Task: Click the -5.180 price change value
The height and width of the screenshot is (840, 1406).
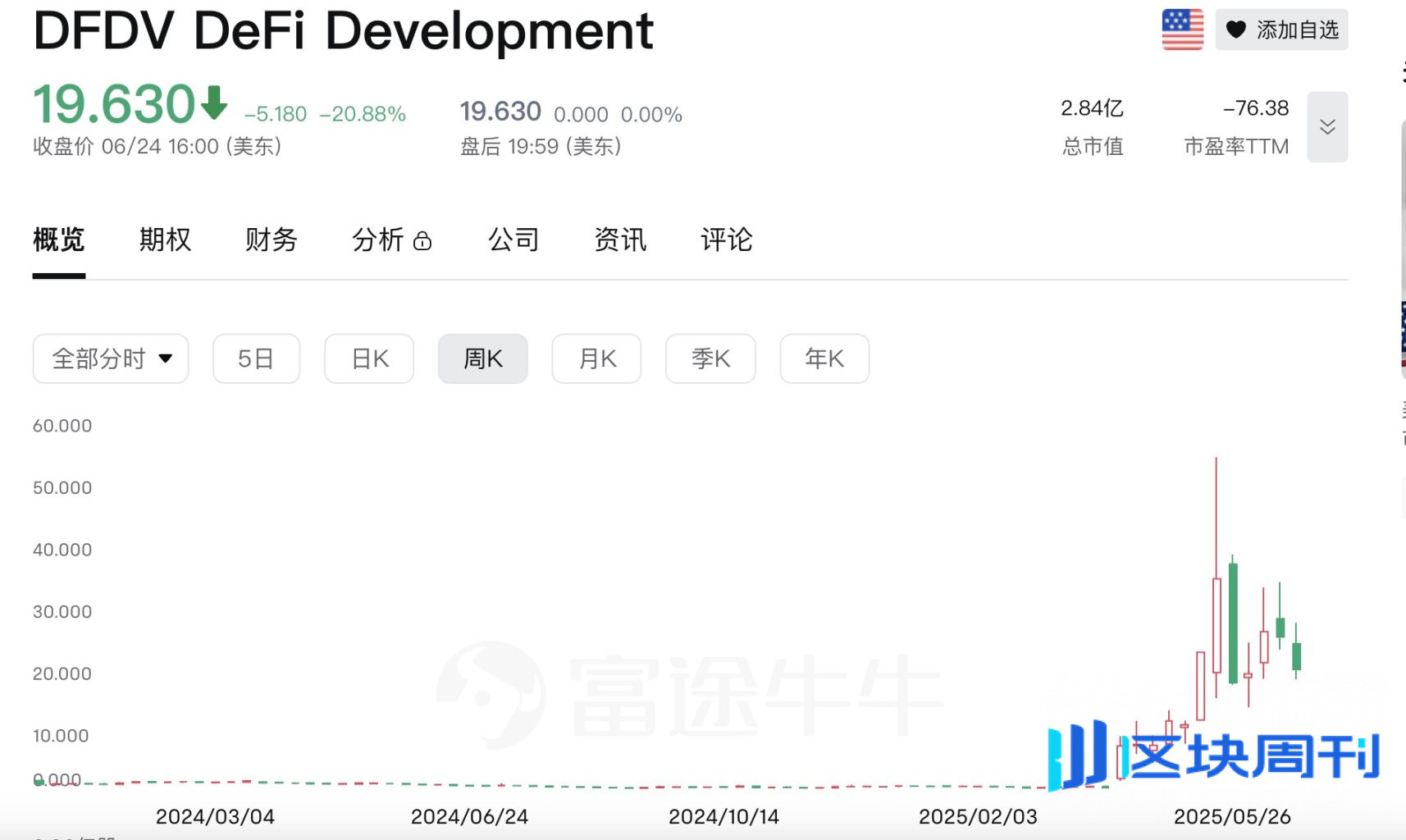Action: click(276, 114)
